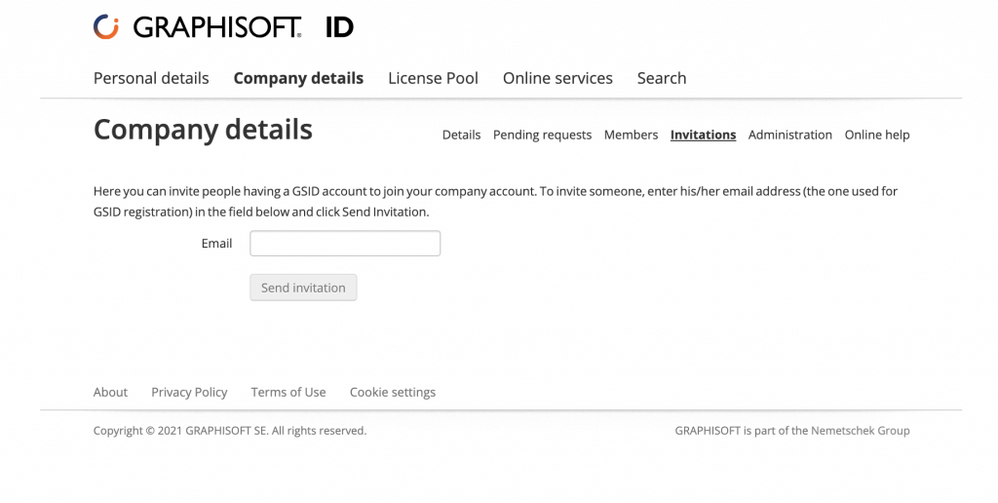The image size is (998, 503).
Task: Follow the Nemetschek Group link
Action: [861, 430]
